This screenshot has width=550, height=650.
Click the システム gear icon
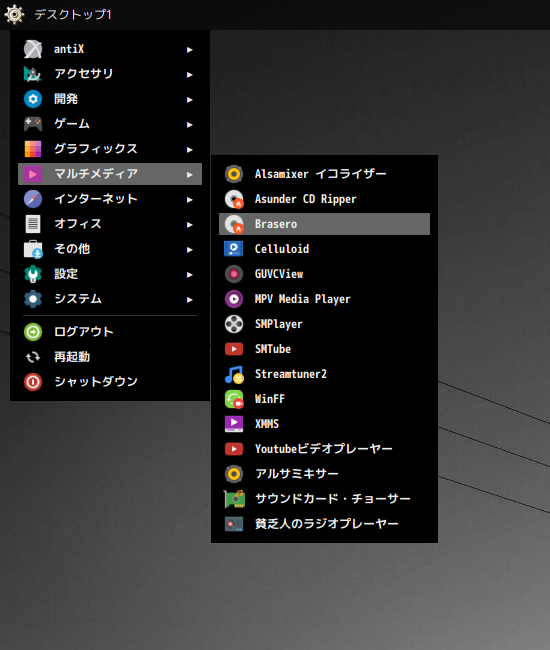(x=33, y=299)
